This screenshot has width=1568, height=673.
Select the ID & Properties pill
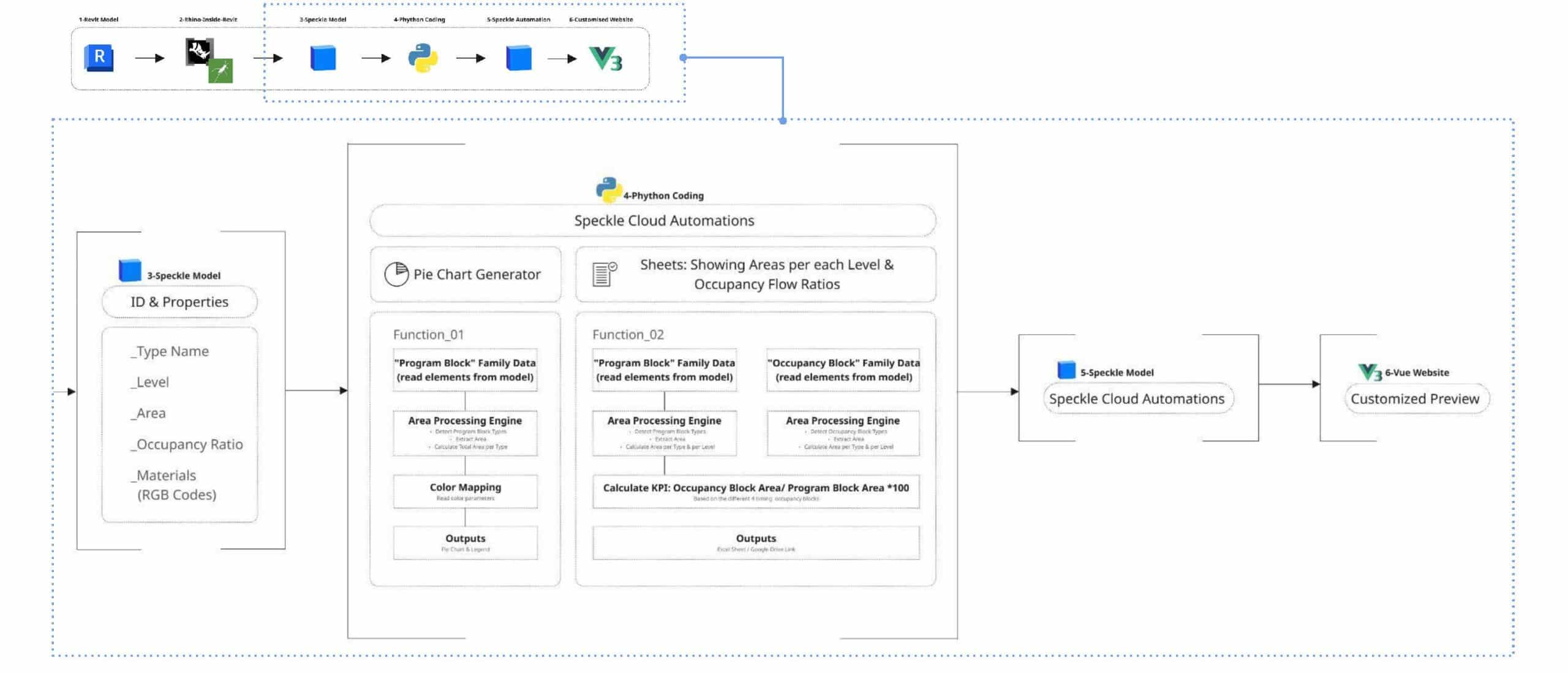click(179, 302)
